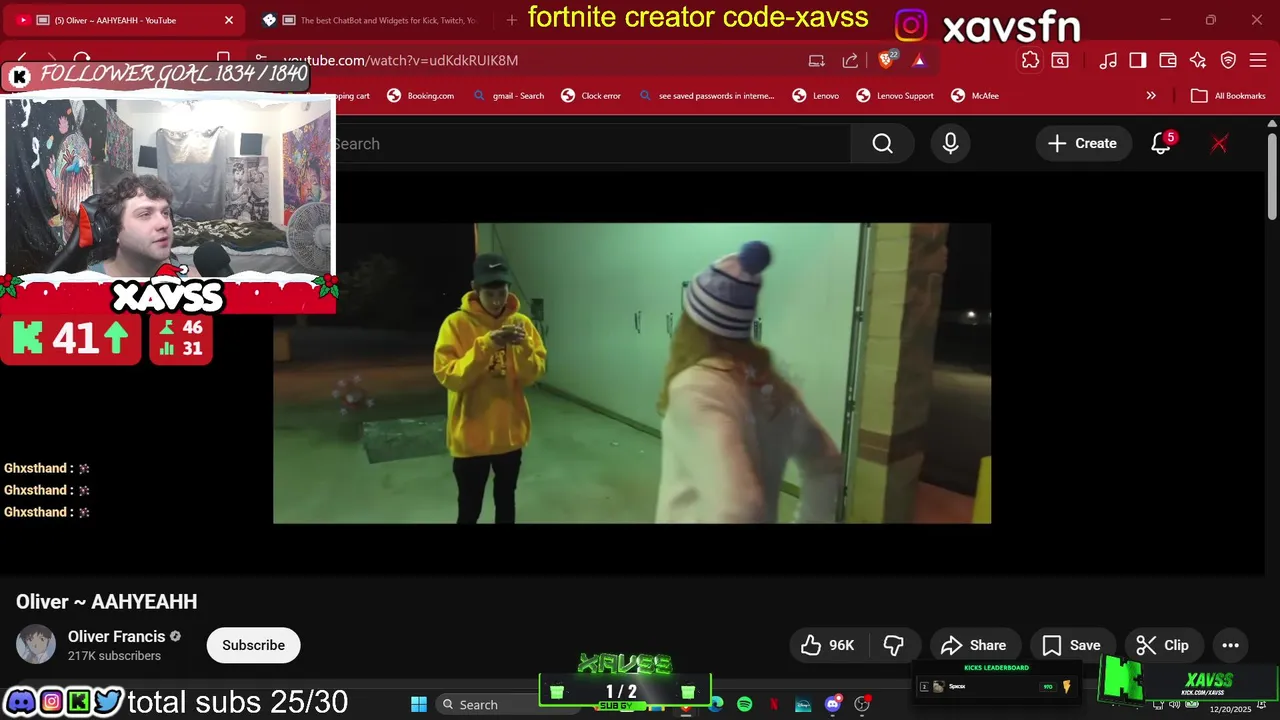Open saved passwords bookmark
This screenshot has width=1280, height=720.
coord(706,96)
